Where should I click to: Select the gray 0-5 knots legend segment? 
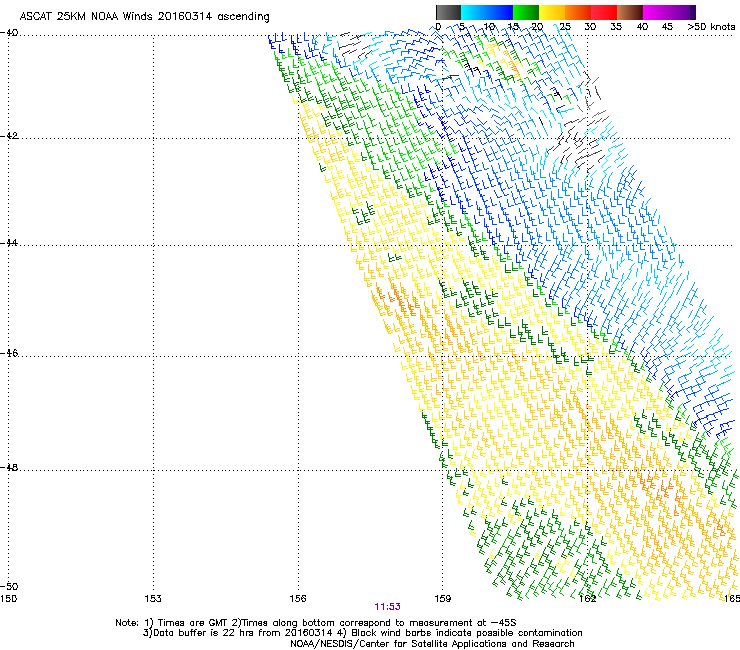pyautogui.click(x=448, y=12)
